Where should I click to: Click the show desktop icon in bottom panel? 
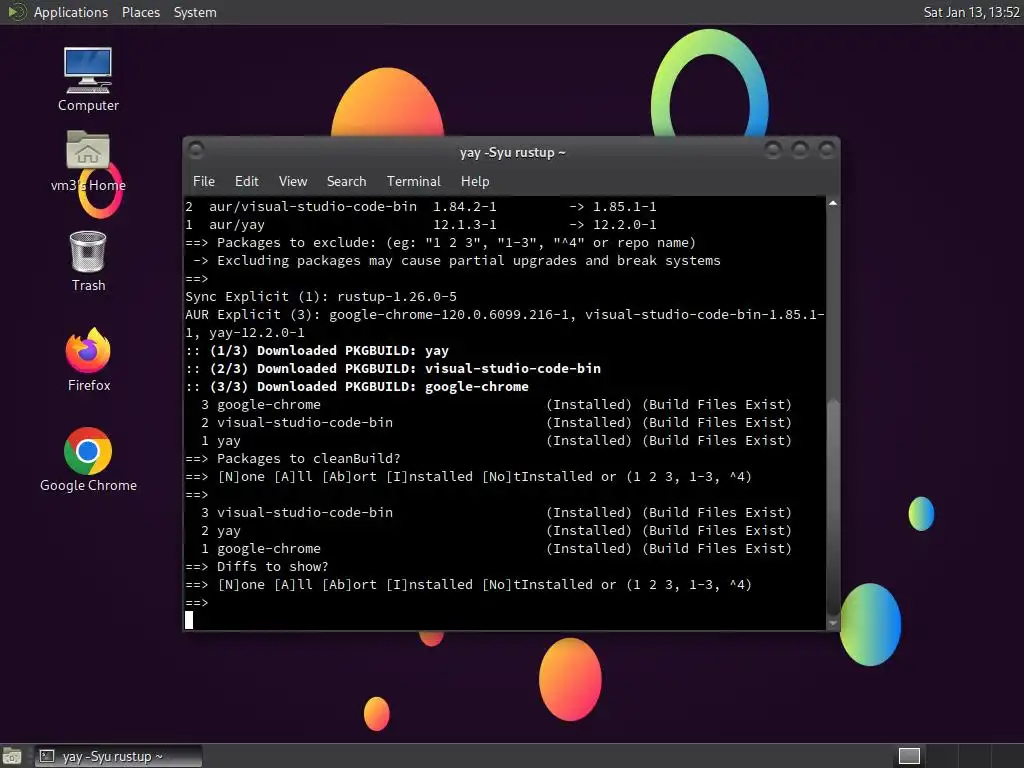(x=12, y=756)
